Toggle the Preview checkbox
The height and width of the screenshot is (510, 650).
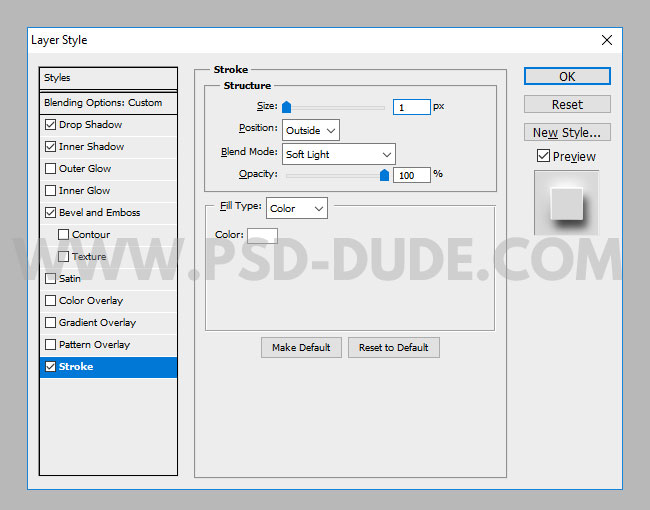coord(543,156)
